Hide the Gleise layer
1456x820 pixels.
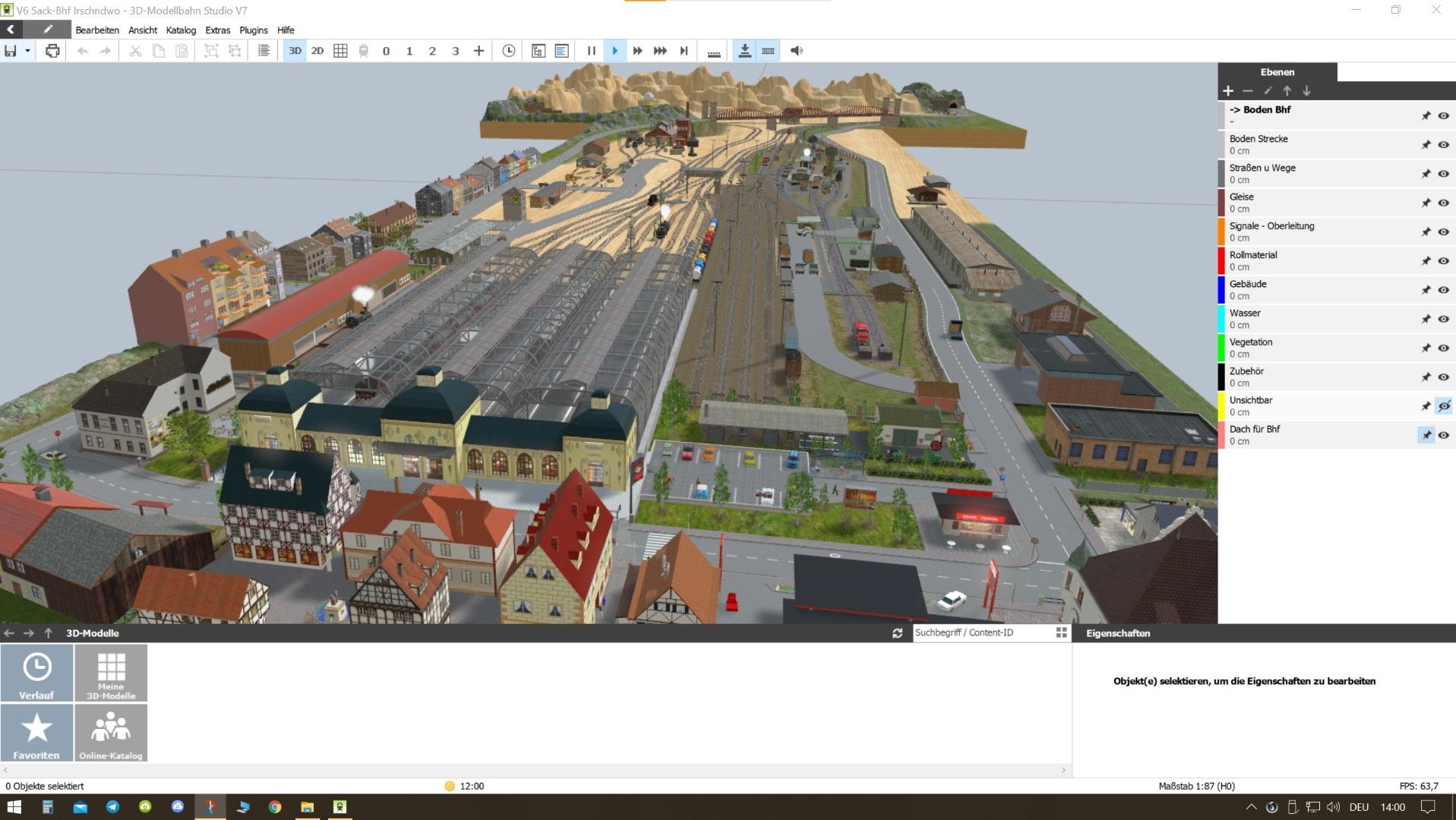coord(1443,203)
